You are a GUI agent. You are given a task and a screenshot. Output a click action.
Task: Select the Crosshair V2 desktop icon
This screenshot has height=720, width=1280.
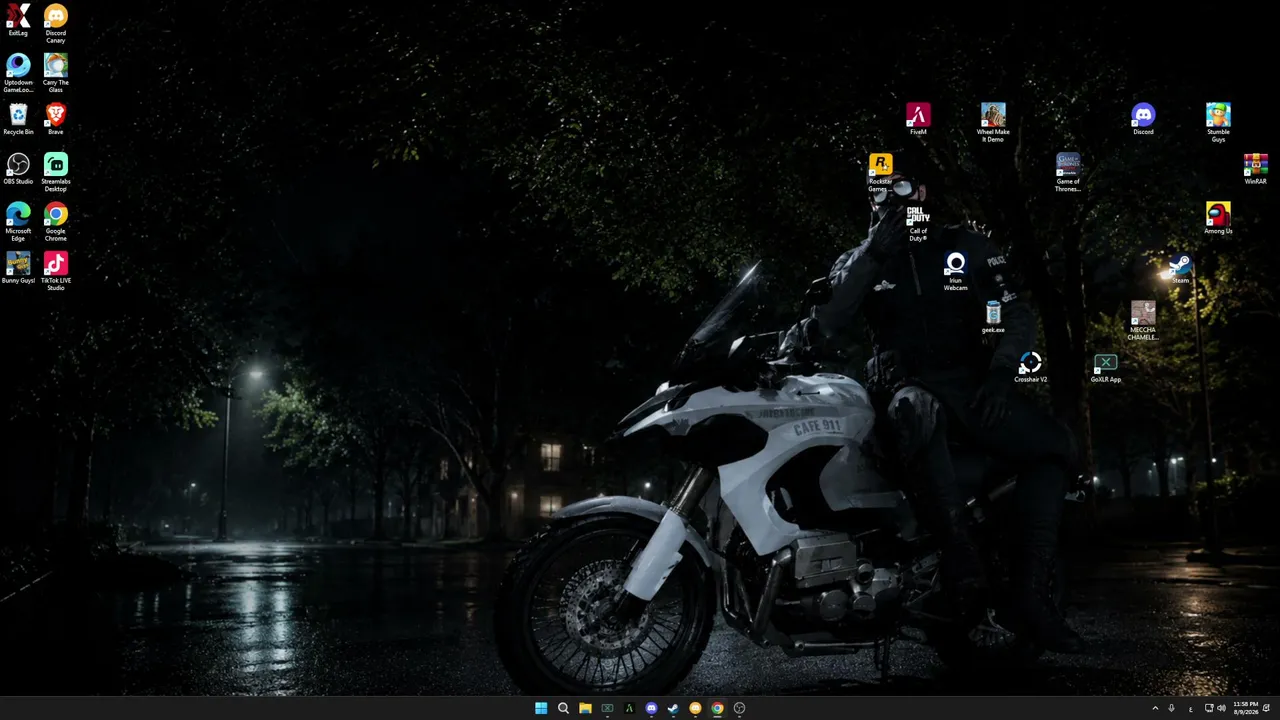[x=1030, y=367]
